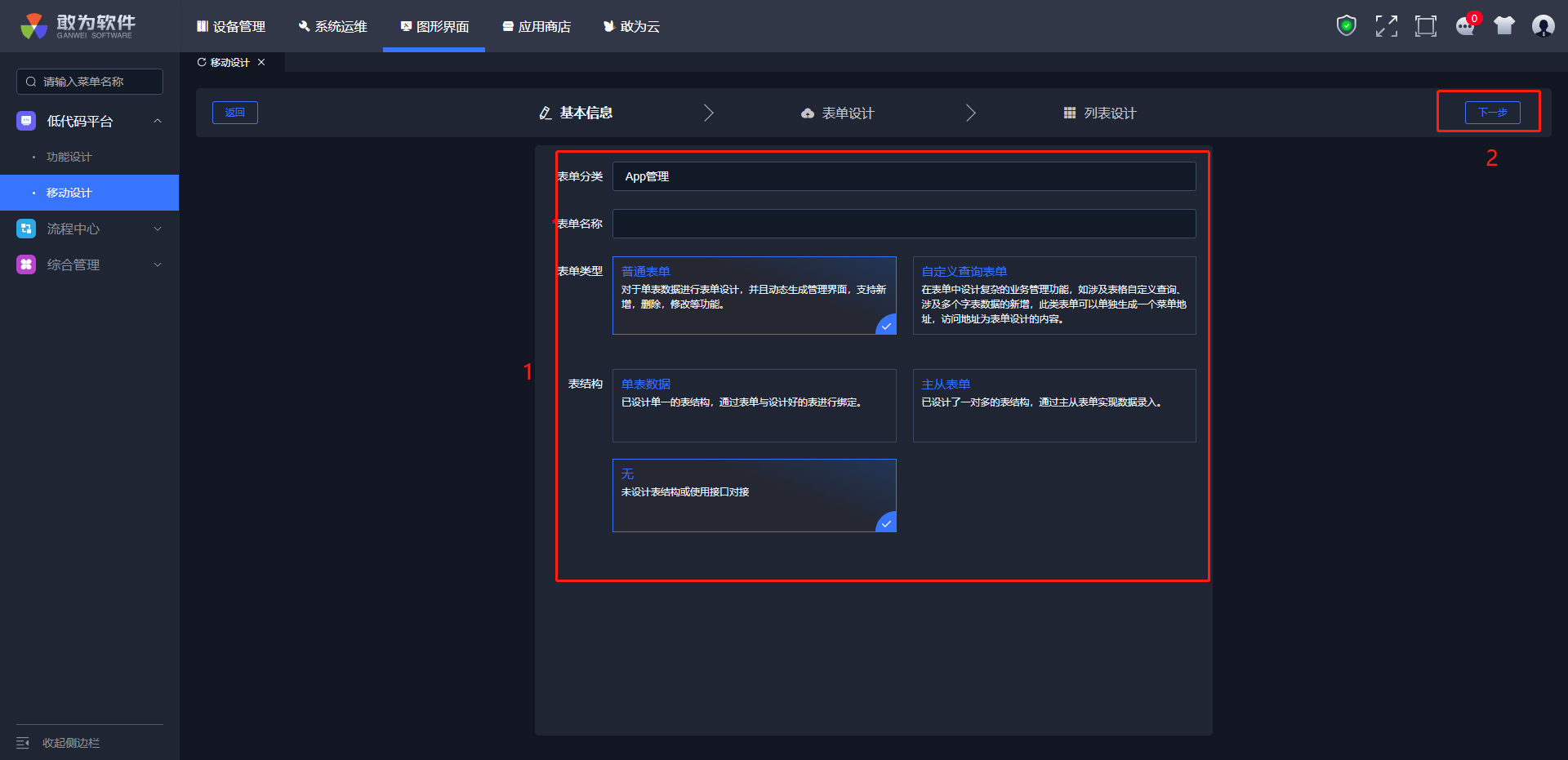Click the arrow after 表单设计 step
The height and width of the screenshot is (760, 1568).
971,113
